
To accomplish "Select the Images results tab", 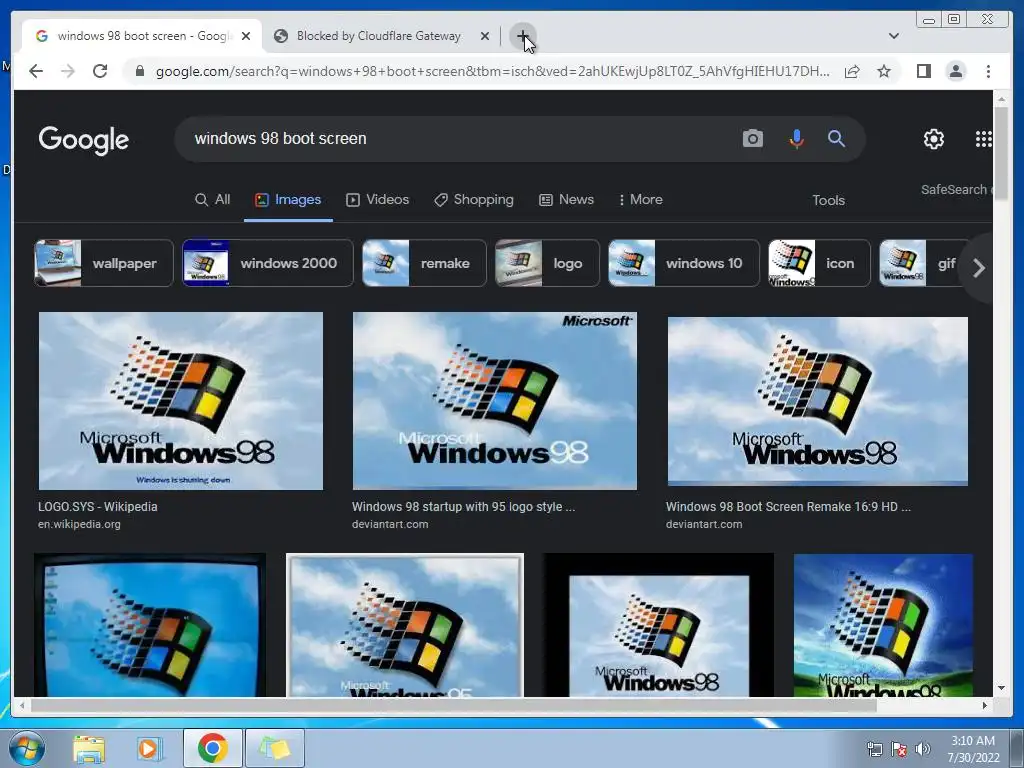I will pos(288,200).
